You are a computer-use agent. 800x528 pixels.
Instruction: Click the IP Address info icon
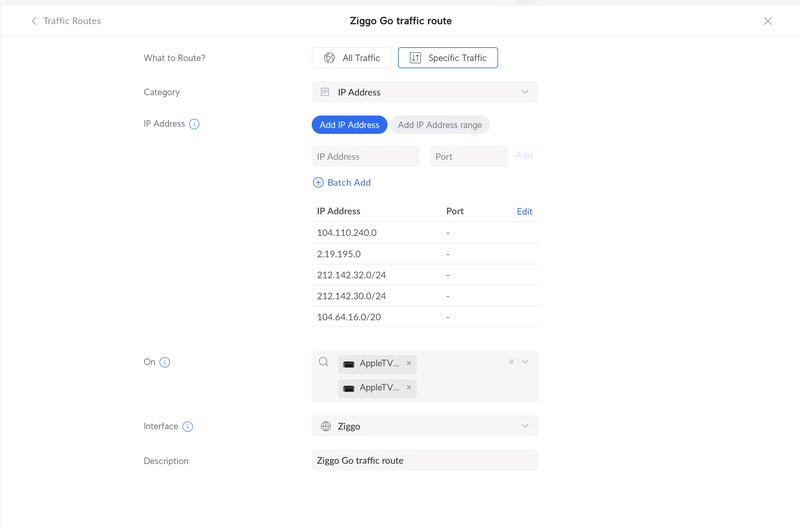[194, 124]
